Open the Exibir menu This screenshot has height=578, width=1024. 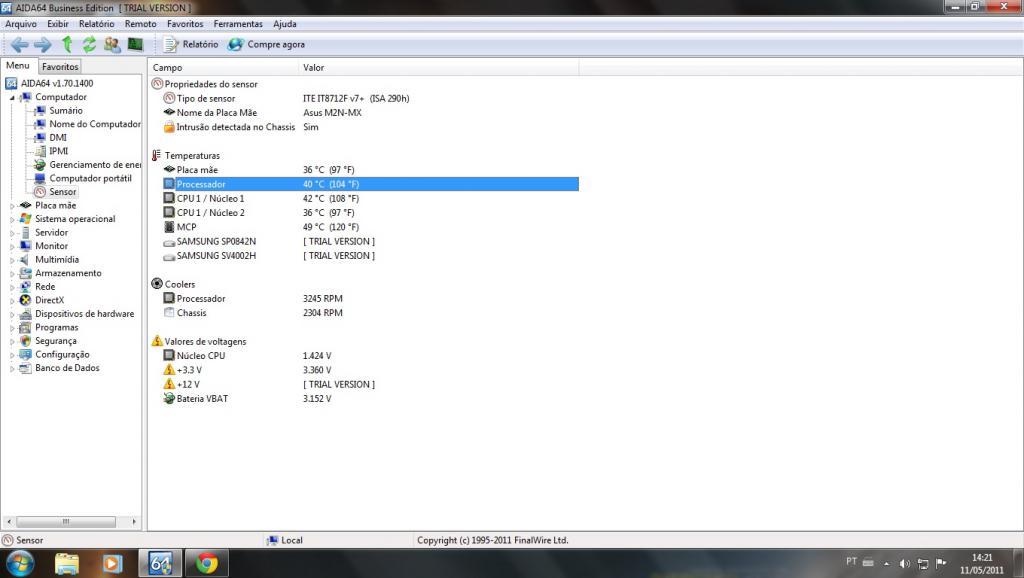pos(57,24)
